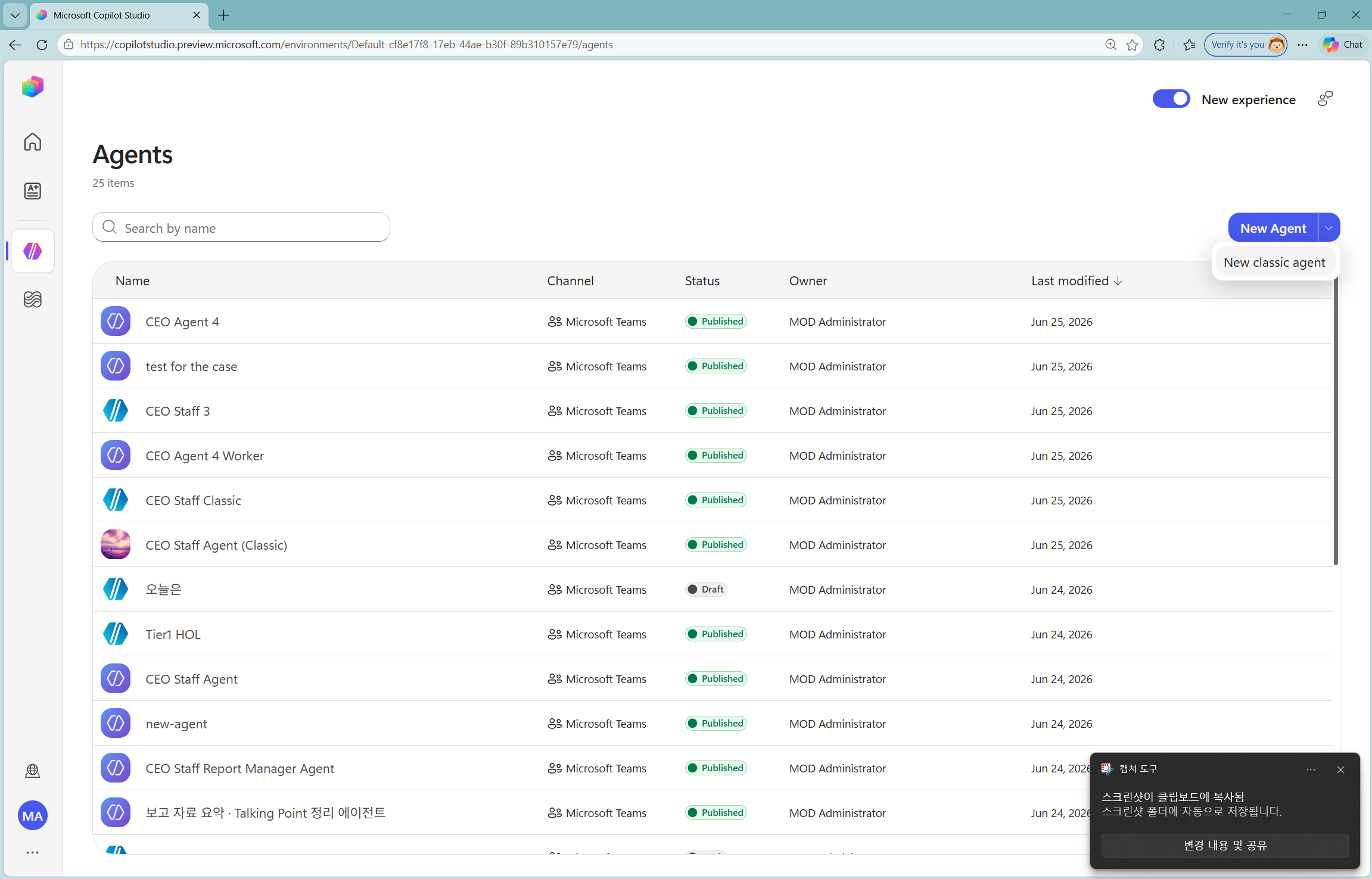This screenshot has width=1372, height=879.
Task: Close the 캡처 도구 notification
Action: click(1340, 769)
